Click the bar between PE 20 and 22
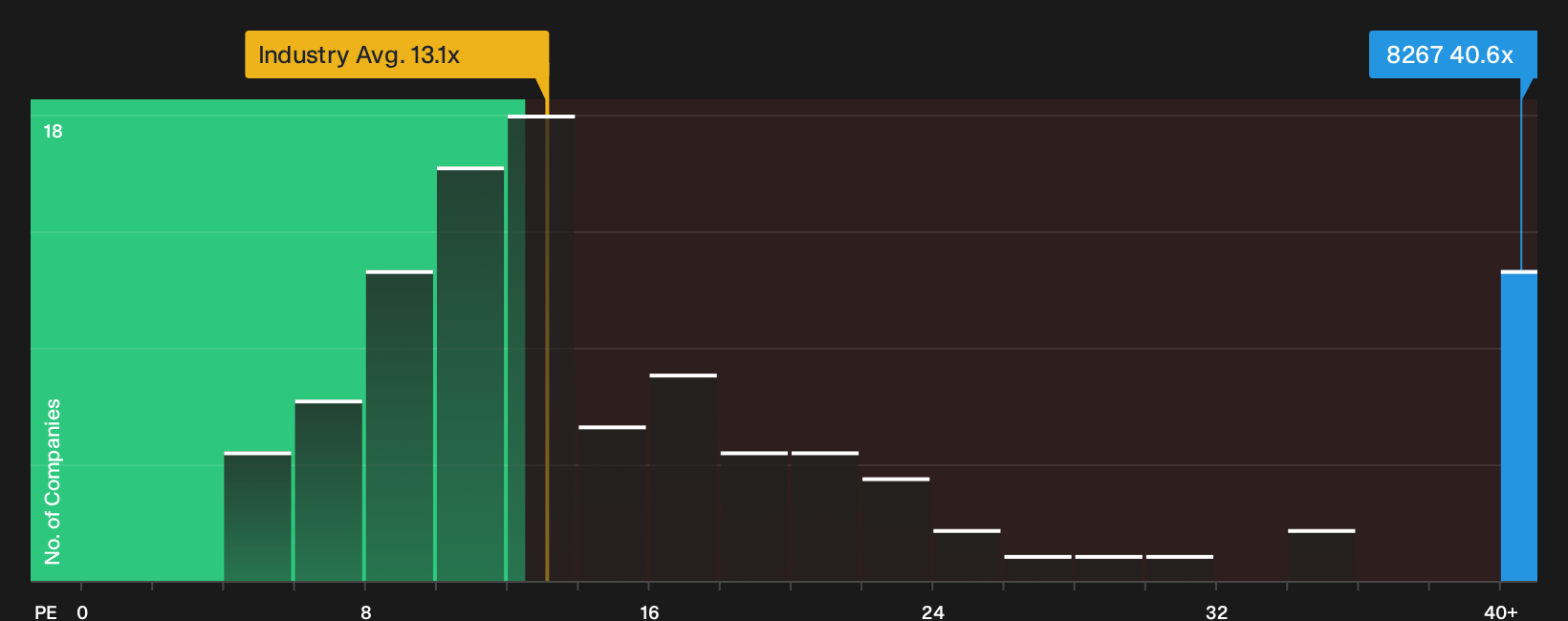 pos(825,516)
